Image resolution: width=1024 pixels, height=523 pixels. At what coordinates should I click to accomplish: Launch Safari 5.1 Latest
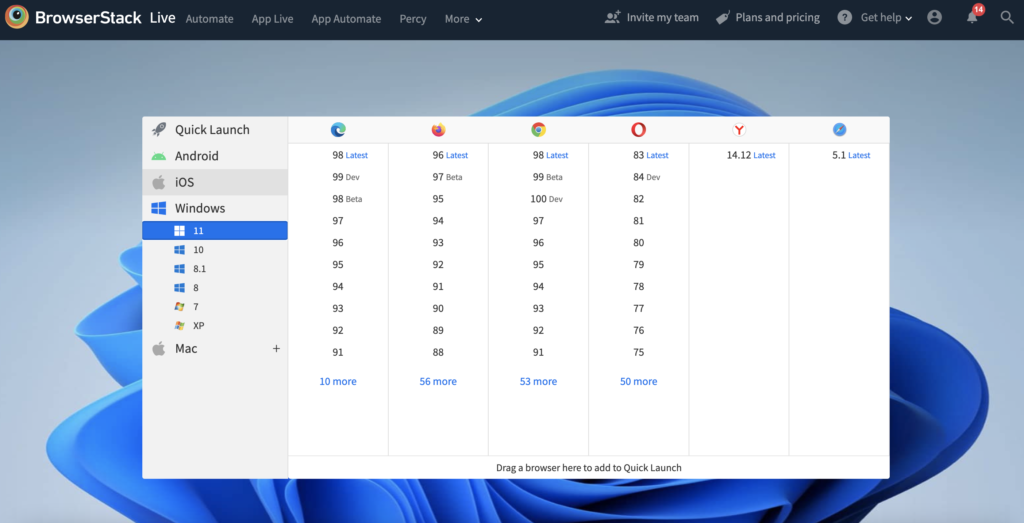pos(851,155)
